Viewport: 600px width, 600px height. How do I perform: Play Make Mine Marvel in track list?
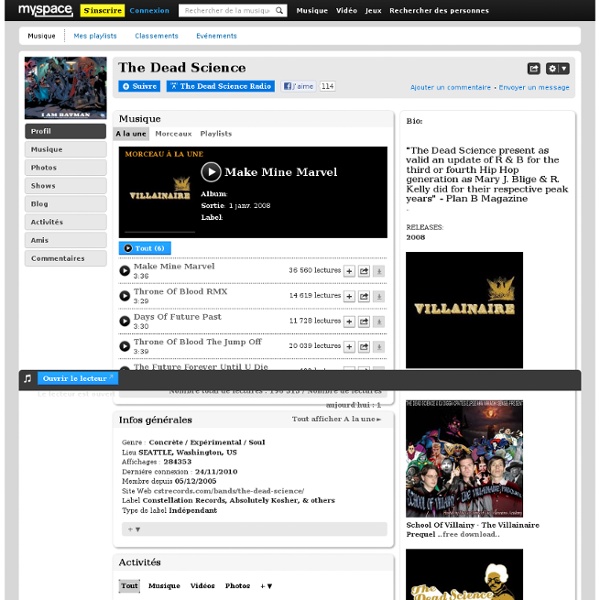coord(125,271)
